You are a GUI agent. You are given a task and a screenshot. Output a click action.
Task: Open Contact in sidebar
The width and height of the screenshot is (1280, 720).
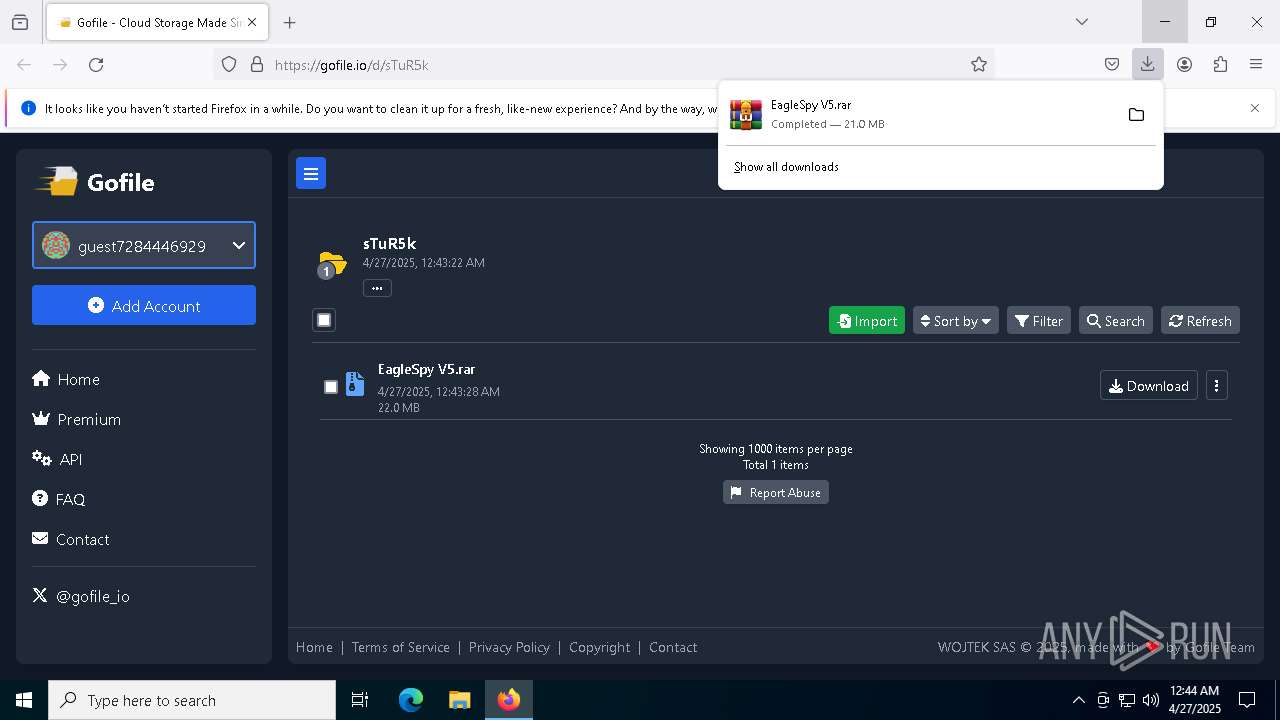(71, 539)
